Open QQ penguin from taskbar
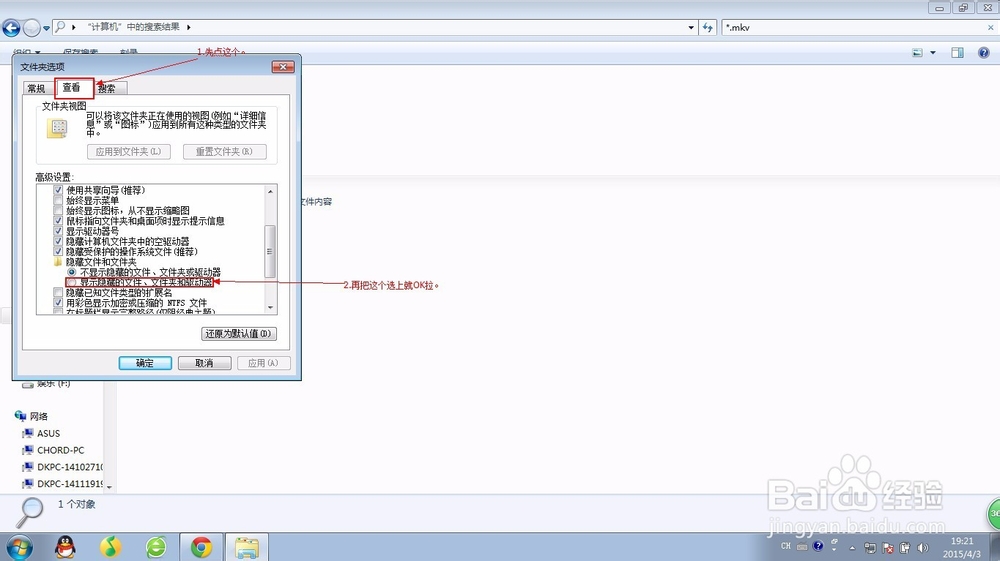 coord(65,547)
